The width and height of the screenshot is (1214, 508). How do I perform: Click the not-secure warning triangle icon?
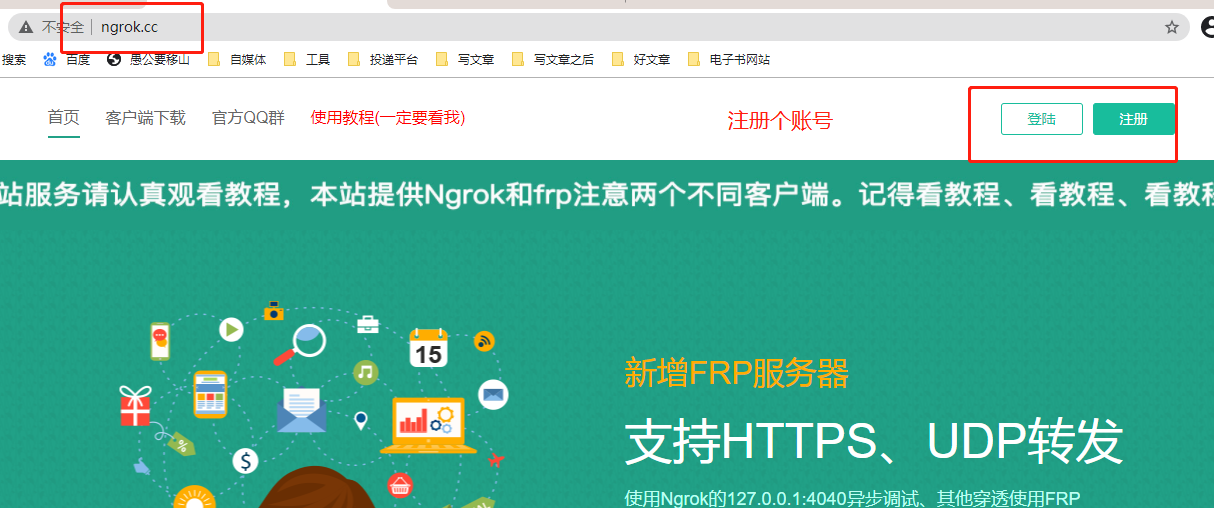click(25, 27)
